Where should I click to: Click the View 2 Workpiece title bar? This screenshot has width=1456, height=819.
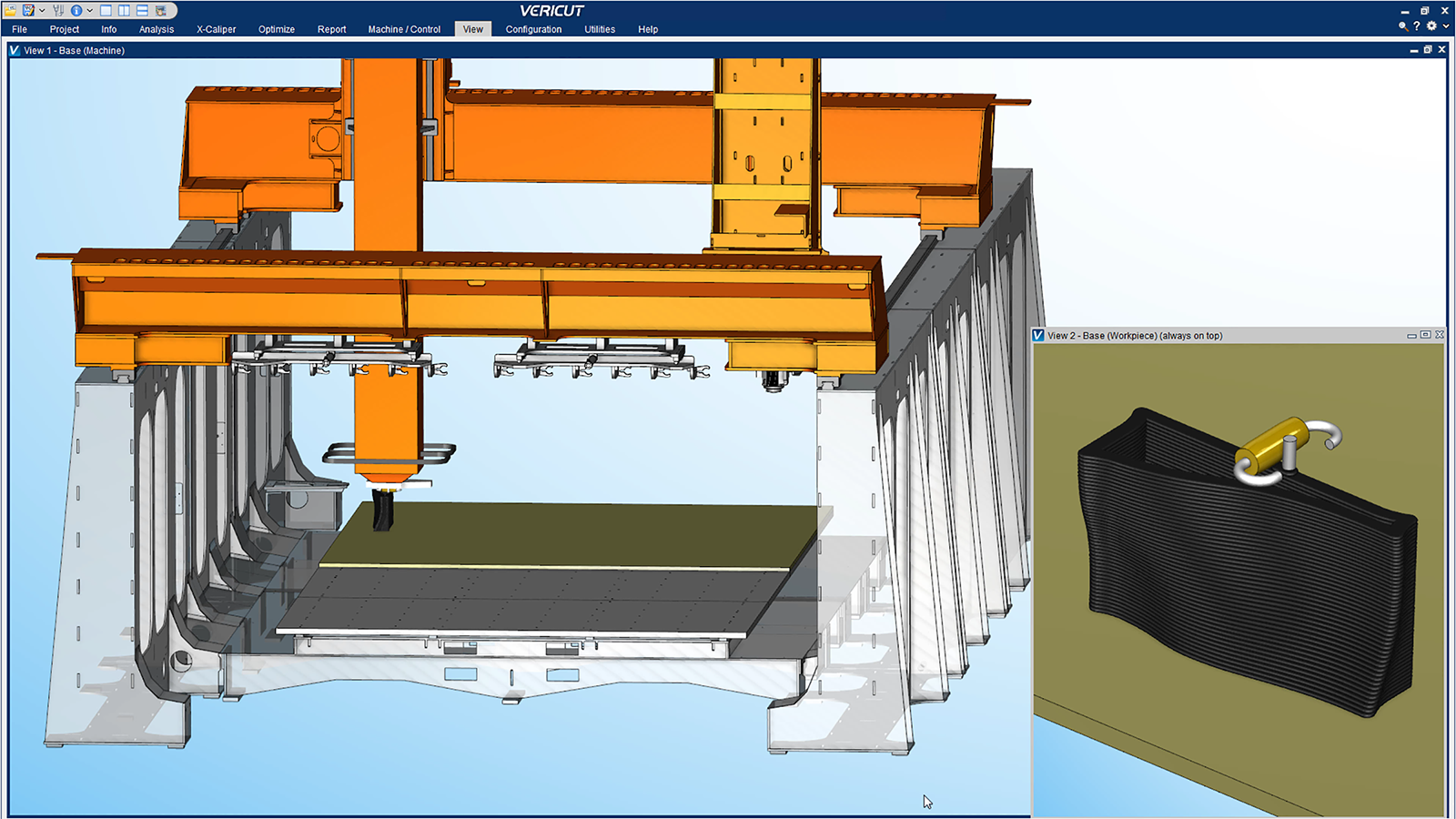point(1183,336)
